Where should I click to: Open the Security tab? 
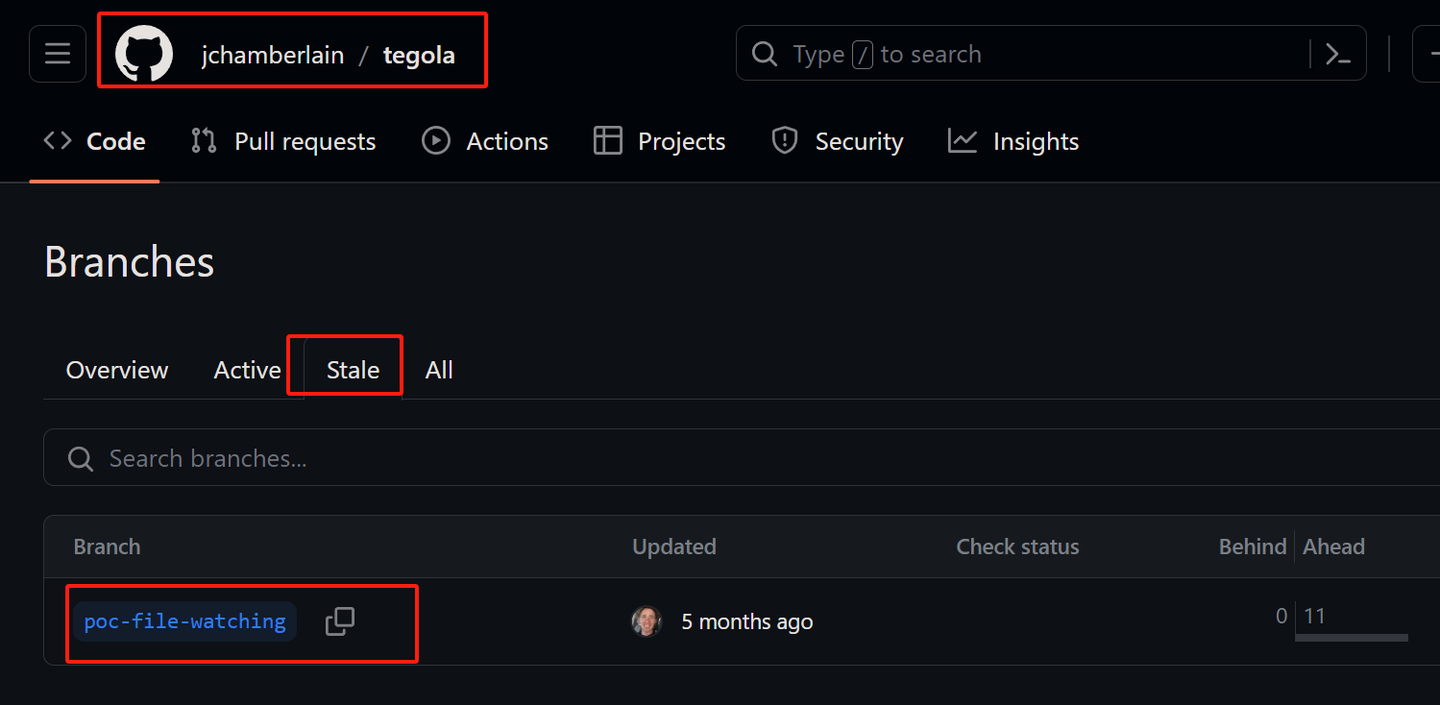pos(837,142)
